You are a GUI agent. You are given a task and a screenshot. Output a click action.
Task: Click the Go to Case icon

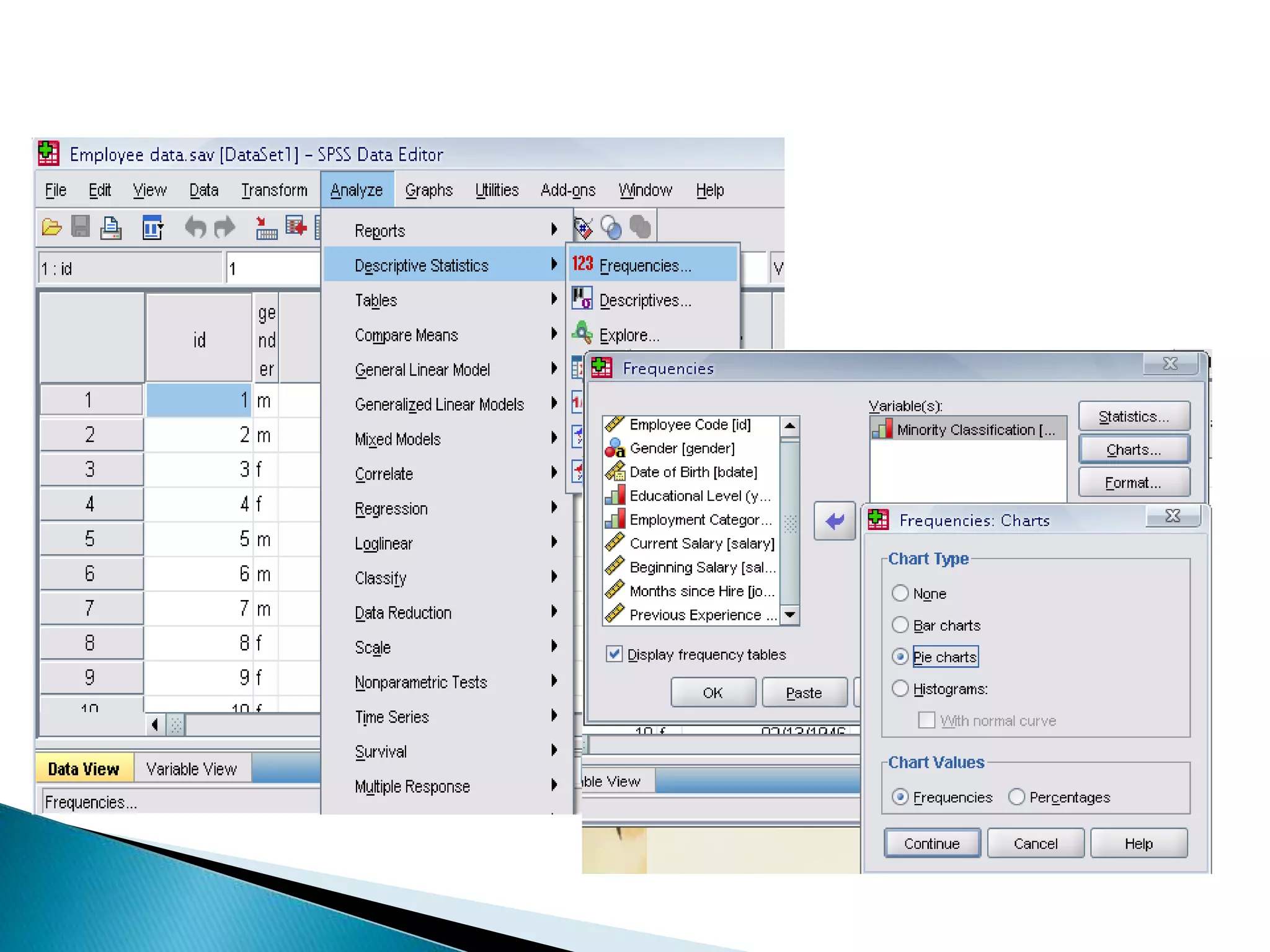click(266, 228)
